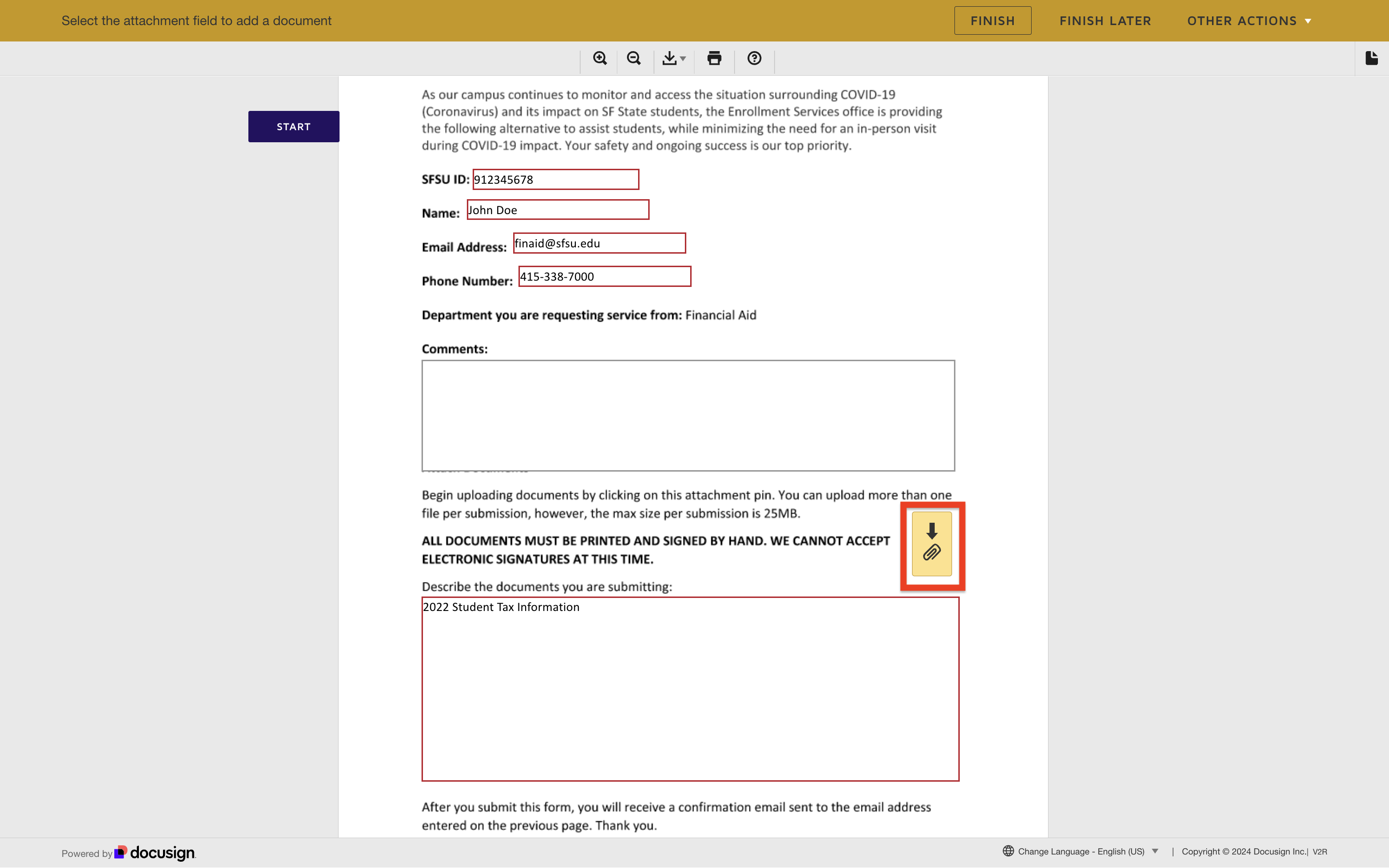This screenshot has width=1389, height=868.
Task: Click the 'Financial Aid' department text
Action: click(x=721, y=314)
